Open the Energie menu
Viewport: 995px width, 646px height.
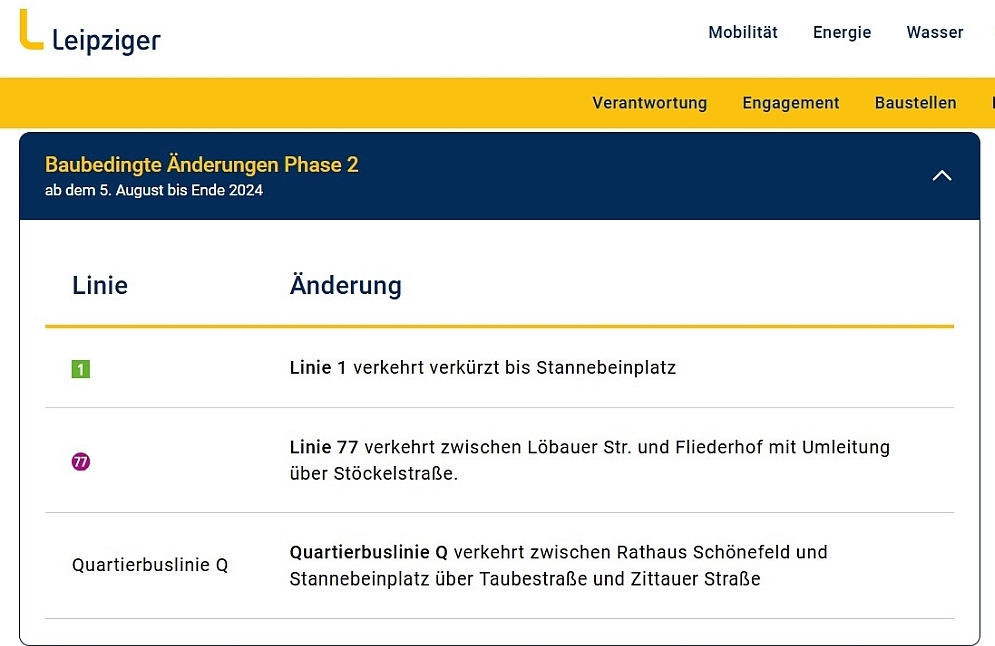tap(842, 32)
